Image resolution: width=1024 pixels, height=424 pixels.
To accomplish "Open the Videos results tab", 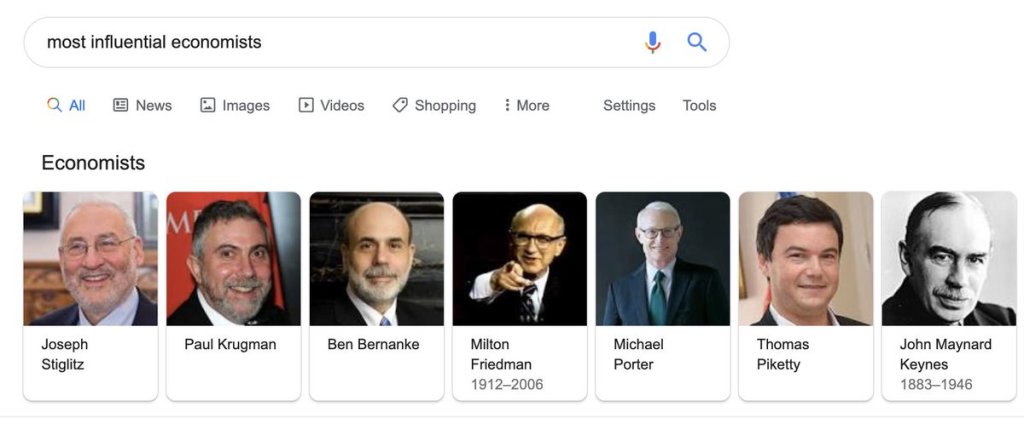I will (x=331, y=105).
